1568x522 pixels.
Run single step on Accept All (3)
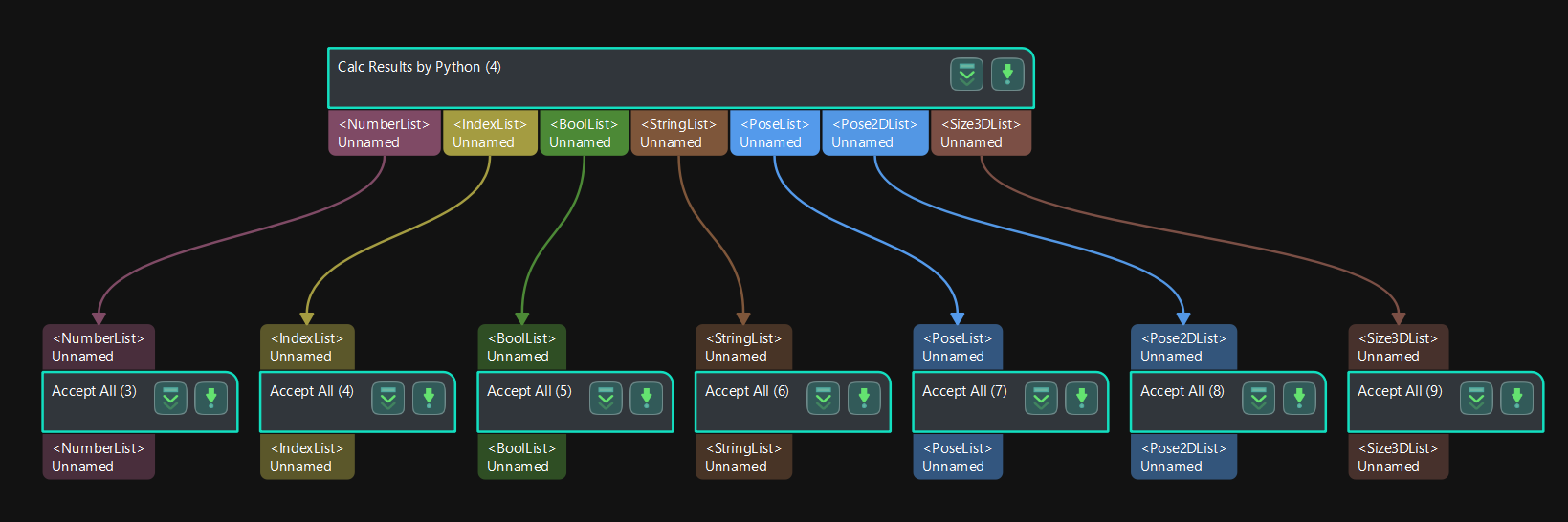210,398
